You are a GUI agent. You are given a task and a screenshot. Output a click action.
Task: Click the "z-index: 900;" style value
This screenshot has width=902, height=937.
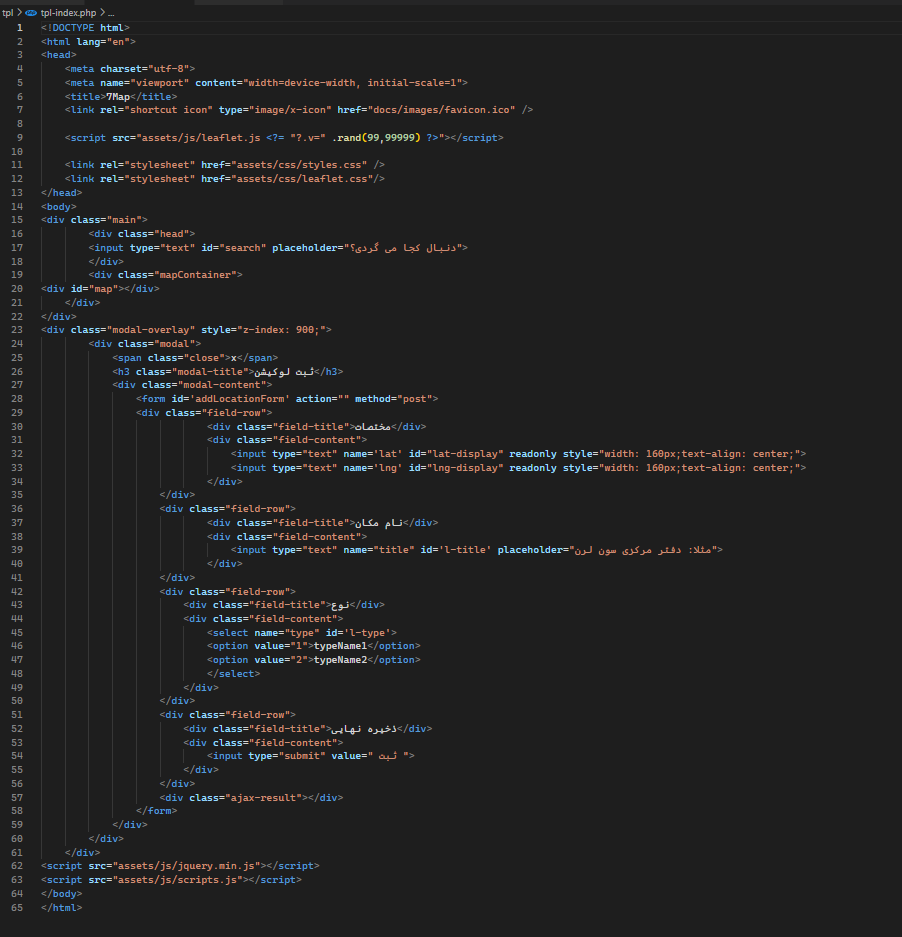pos(284,330)
